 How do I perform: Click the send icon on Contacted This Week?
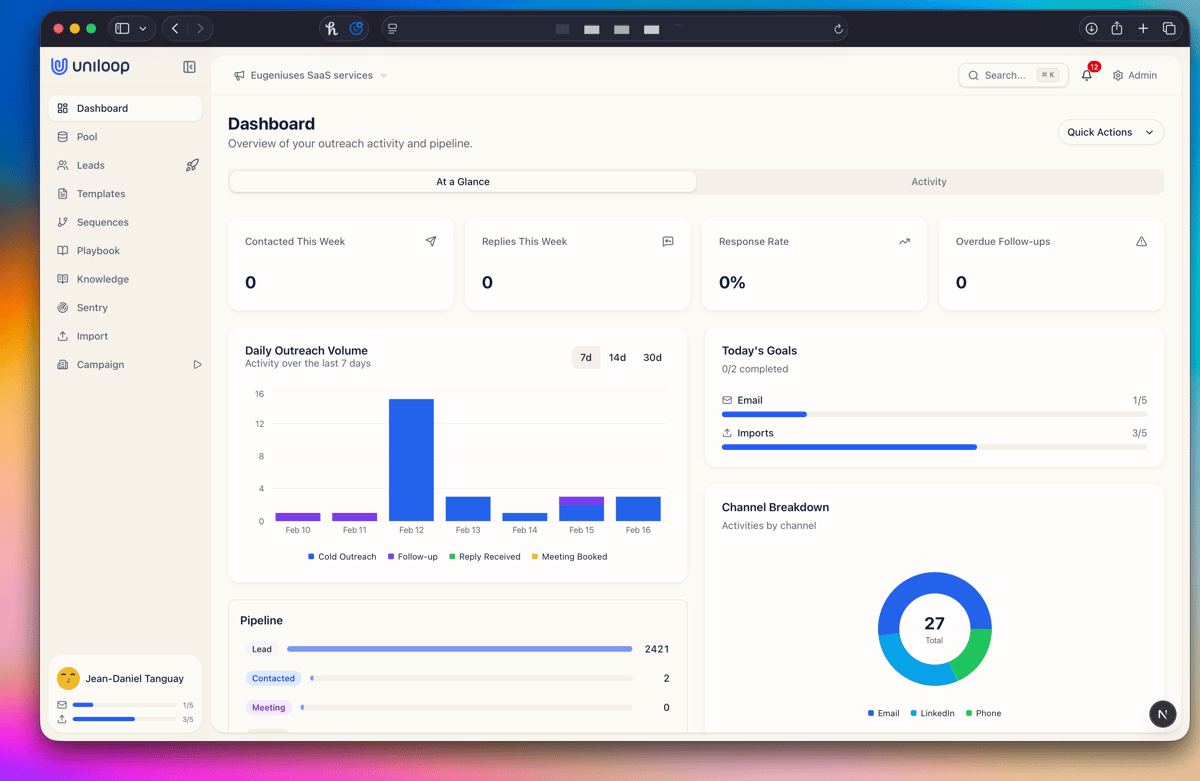[431, 241]
